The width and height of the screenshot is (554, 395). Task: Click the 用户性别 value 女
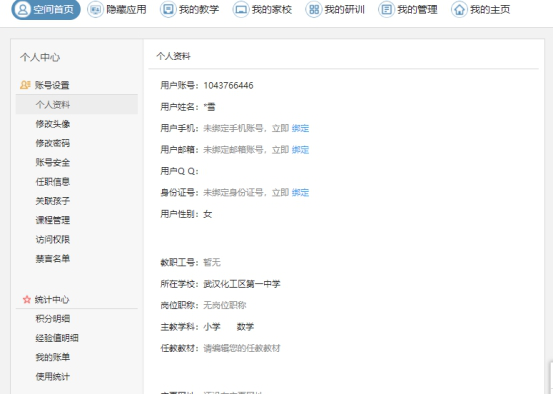208,214
